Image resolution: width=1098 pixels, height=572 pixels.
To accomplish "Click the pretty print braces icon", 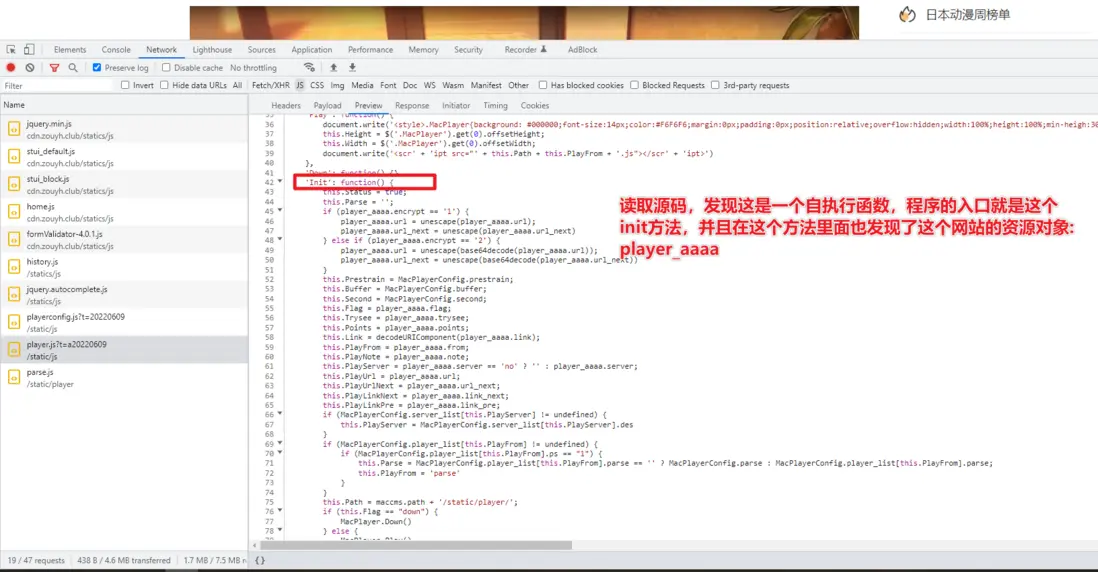I will click(260, 560).
